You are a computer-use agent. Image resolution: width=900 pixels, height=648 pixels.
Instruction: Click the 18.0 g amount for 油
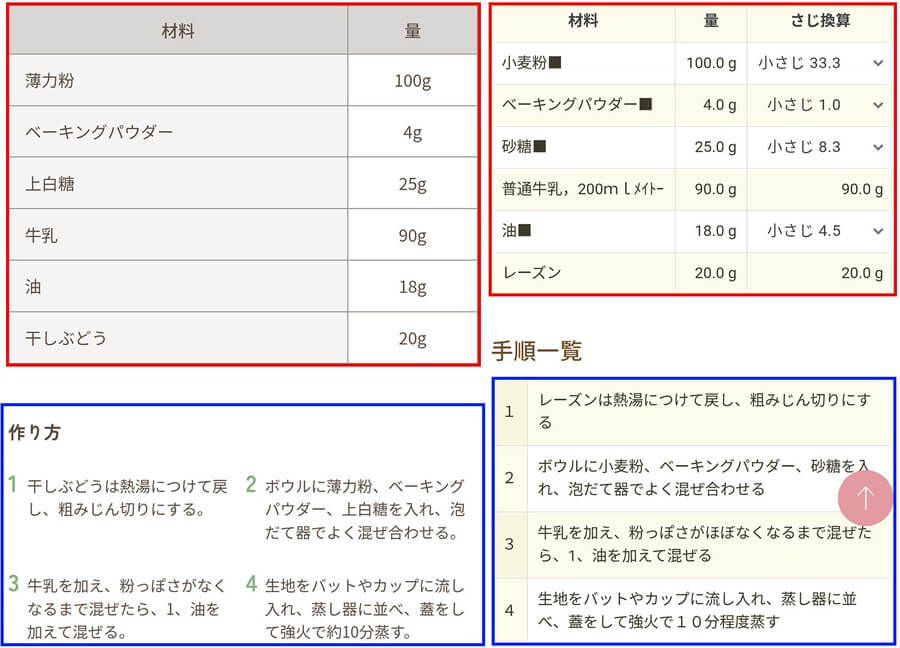[x=715, y=231]
